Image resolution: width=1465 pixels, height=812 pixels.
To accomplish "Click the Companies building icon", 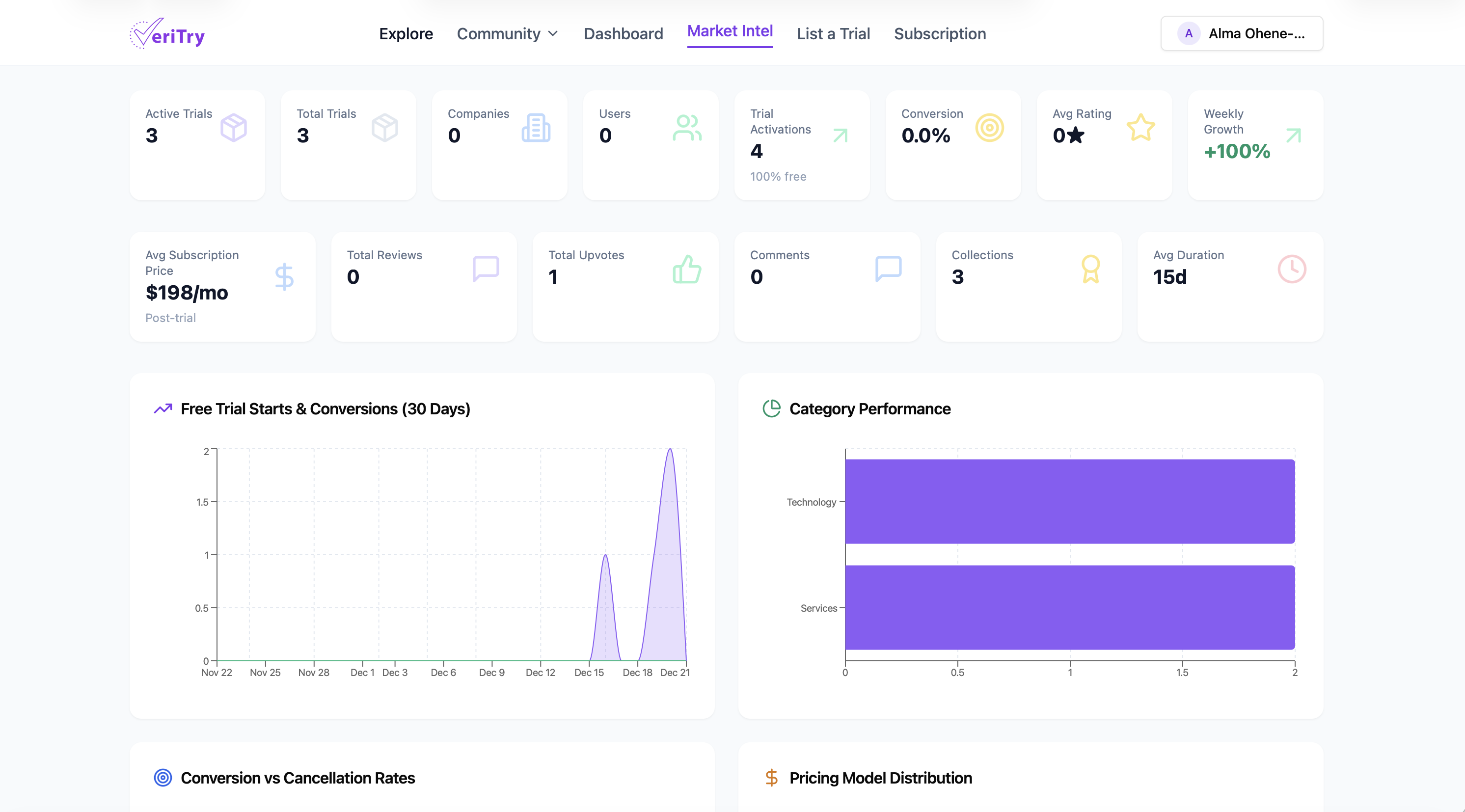I will pos(536,127).
